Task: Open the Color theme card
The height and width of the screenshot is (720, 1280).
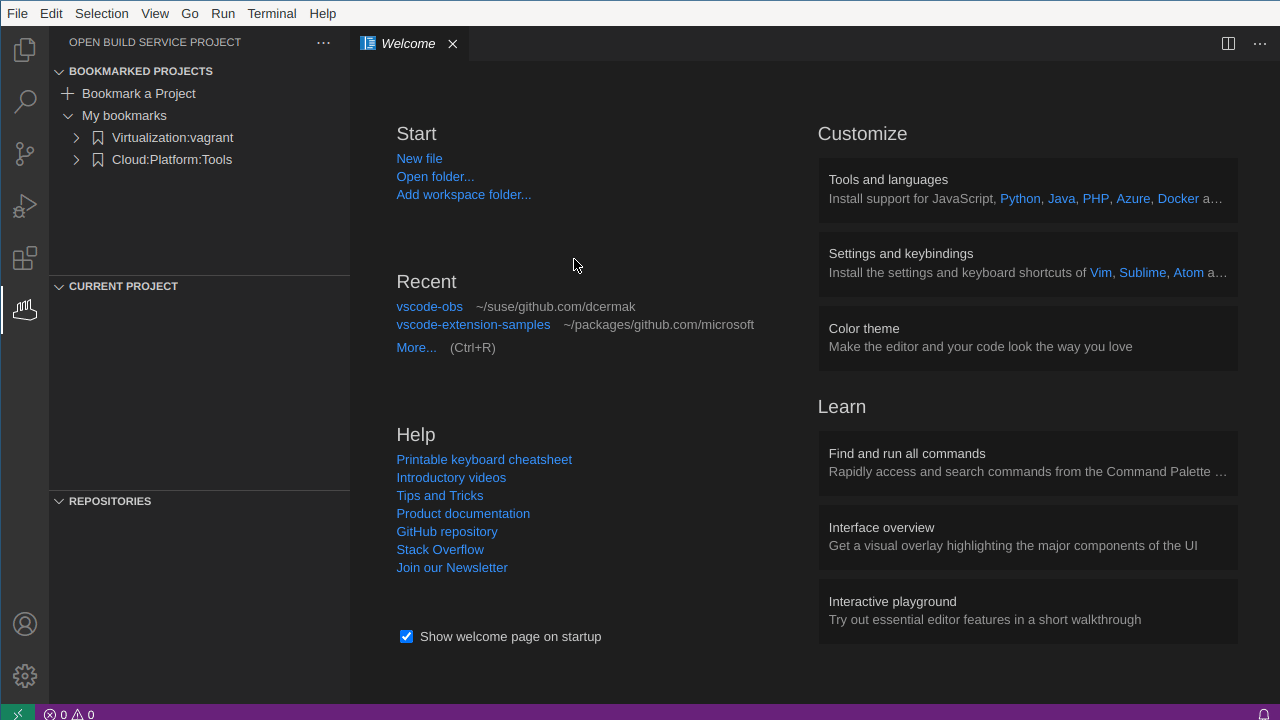Action: click(x=1028, y=338)
